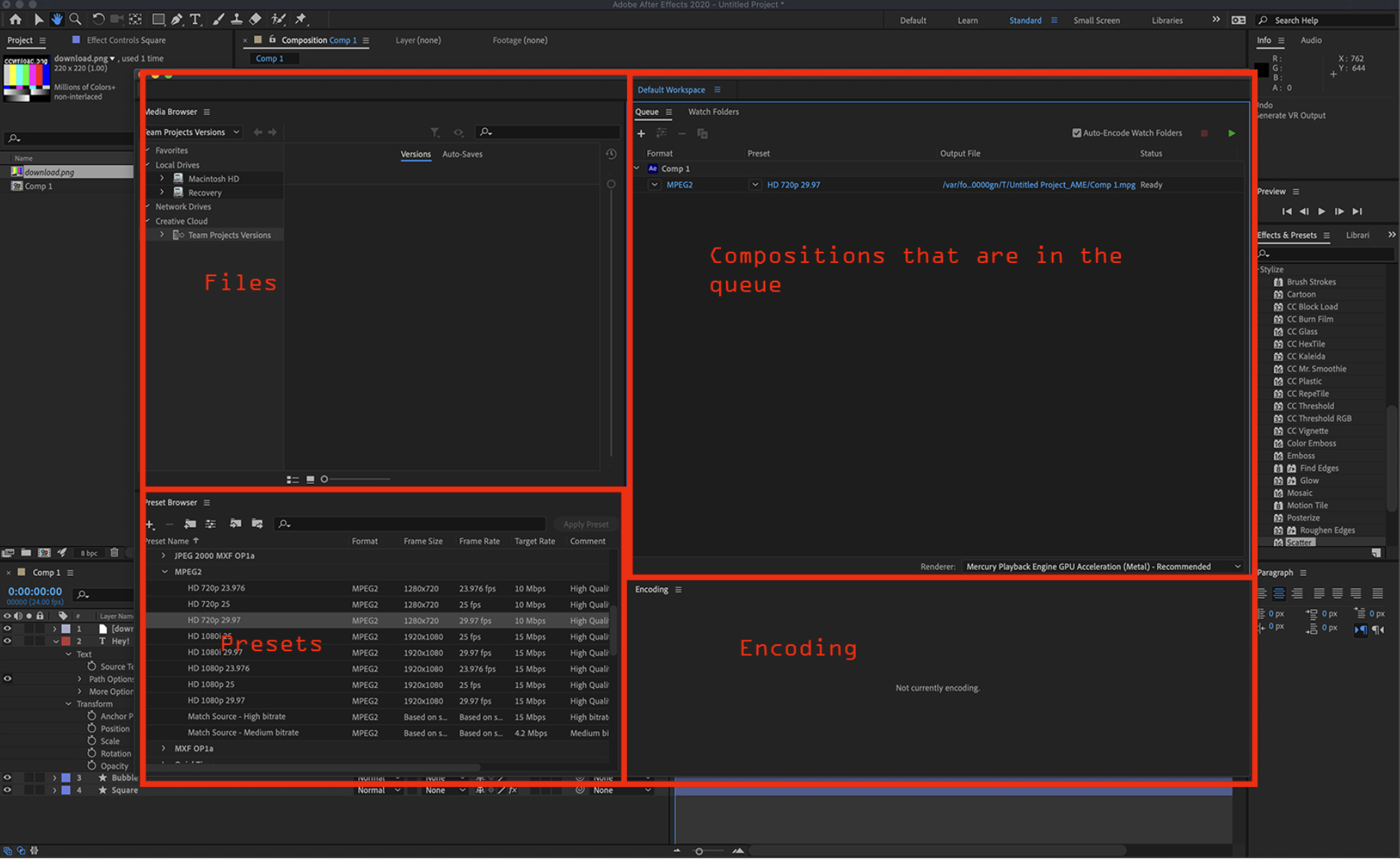
Task: Toggle the Auto-Encode Watch Folders checkbox
Action: [x=1076, y=133]
